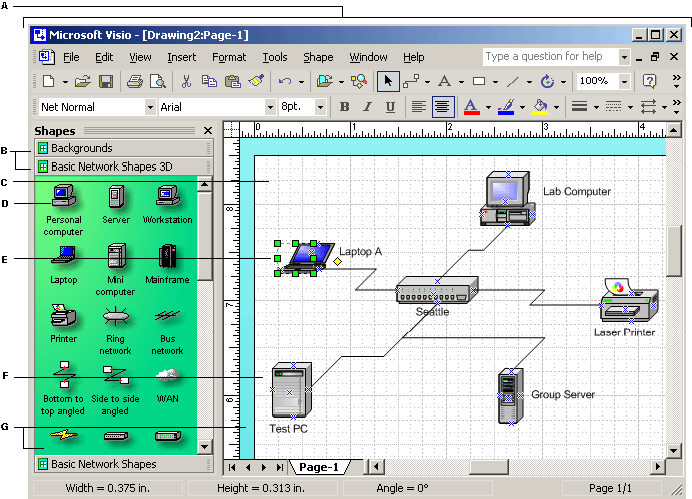The width and height of the screenshot is (692, 499).
Task: Apply the yellow fill color swatch
Action: tap(540, 107)
